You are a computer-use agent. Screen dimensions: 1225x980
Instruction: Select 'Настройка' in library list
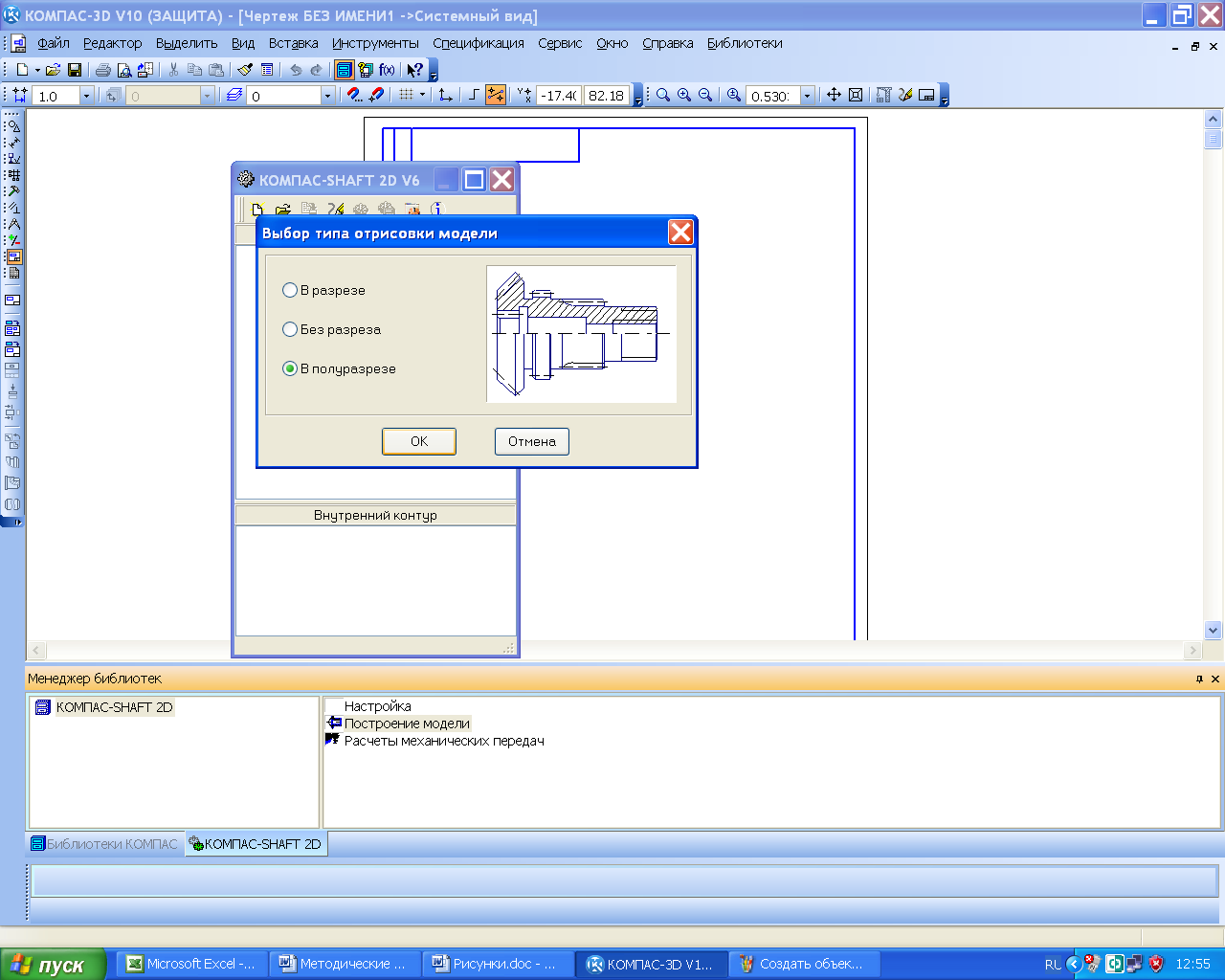coord(377,706)
